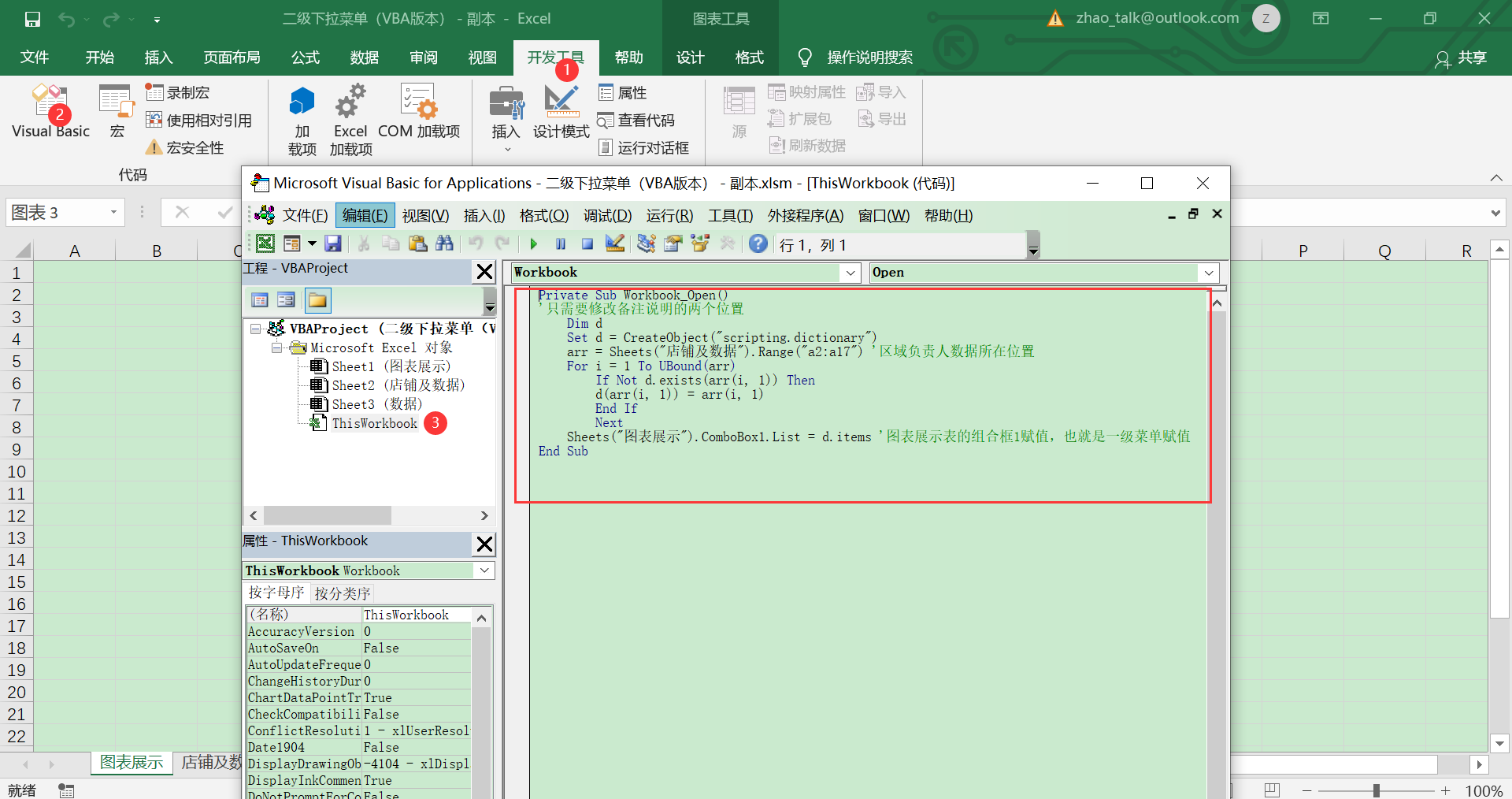Open 宏安全性 settings

click(185, 147)
